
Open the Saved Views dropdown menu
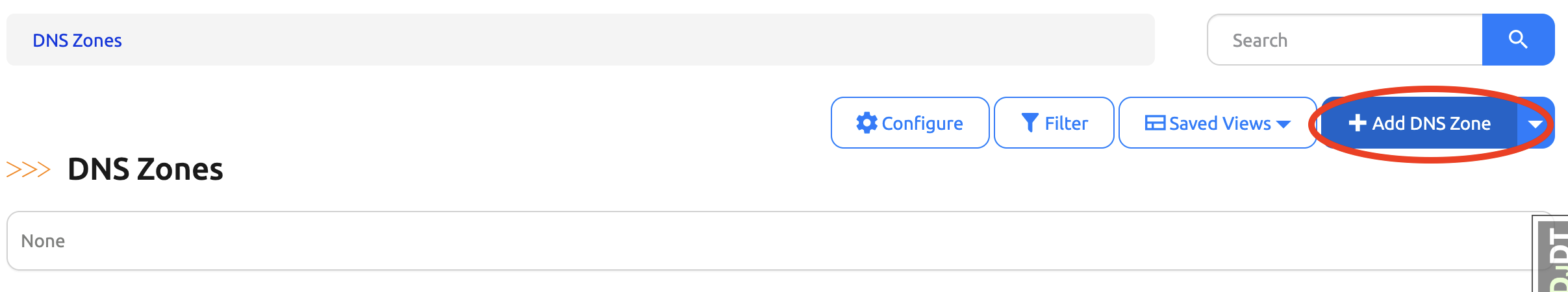pos(1219,123)
